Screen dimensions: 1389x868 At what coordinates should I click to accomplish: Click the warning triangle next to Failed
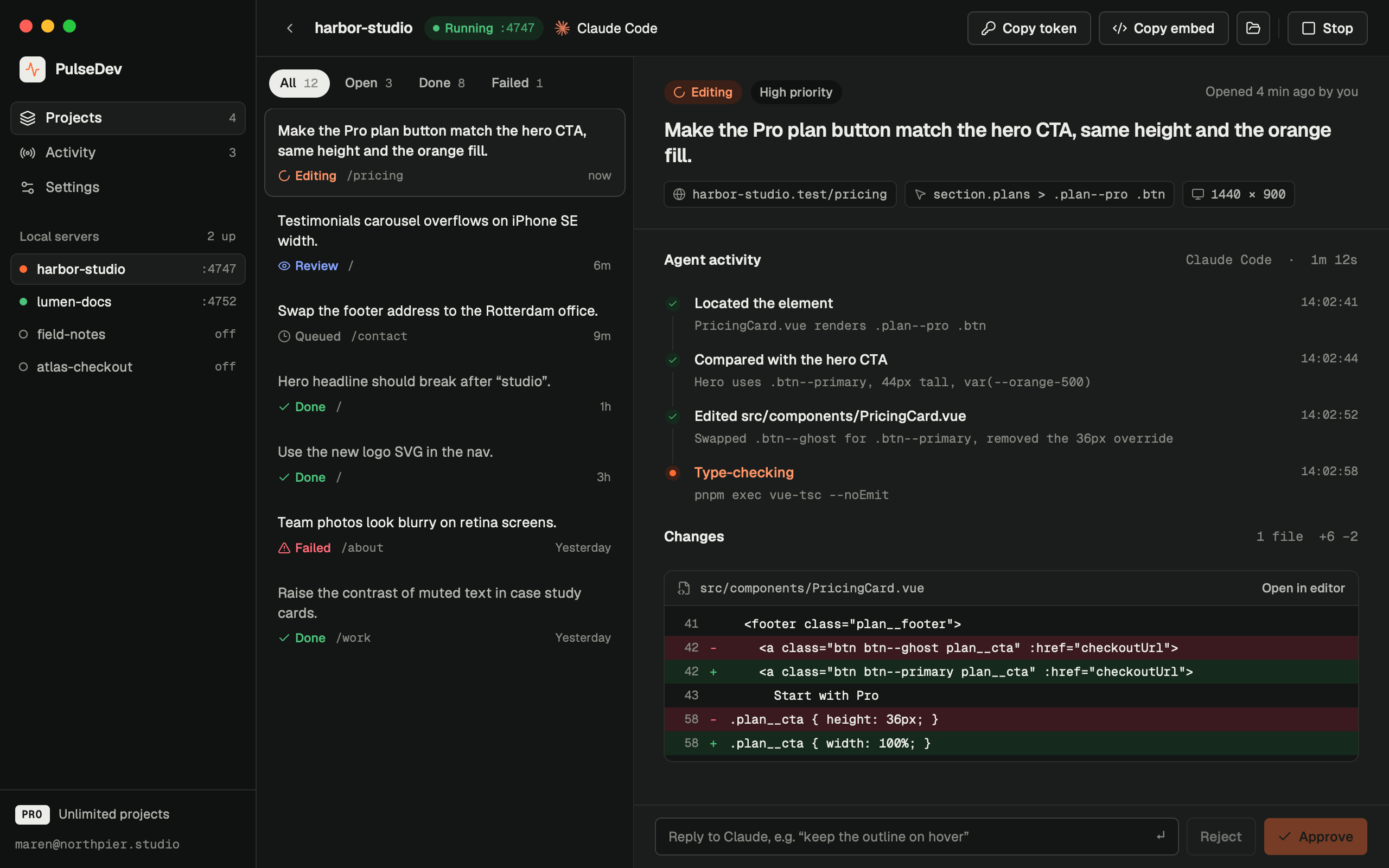(284, 548)
